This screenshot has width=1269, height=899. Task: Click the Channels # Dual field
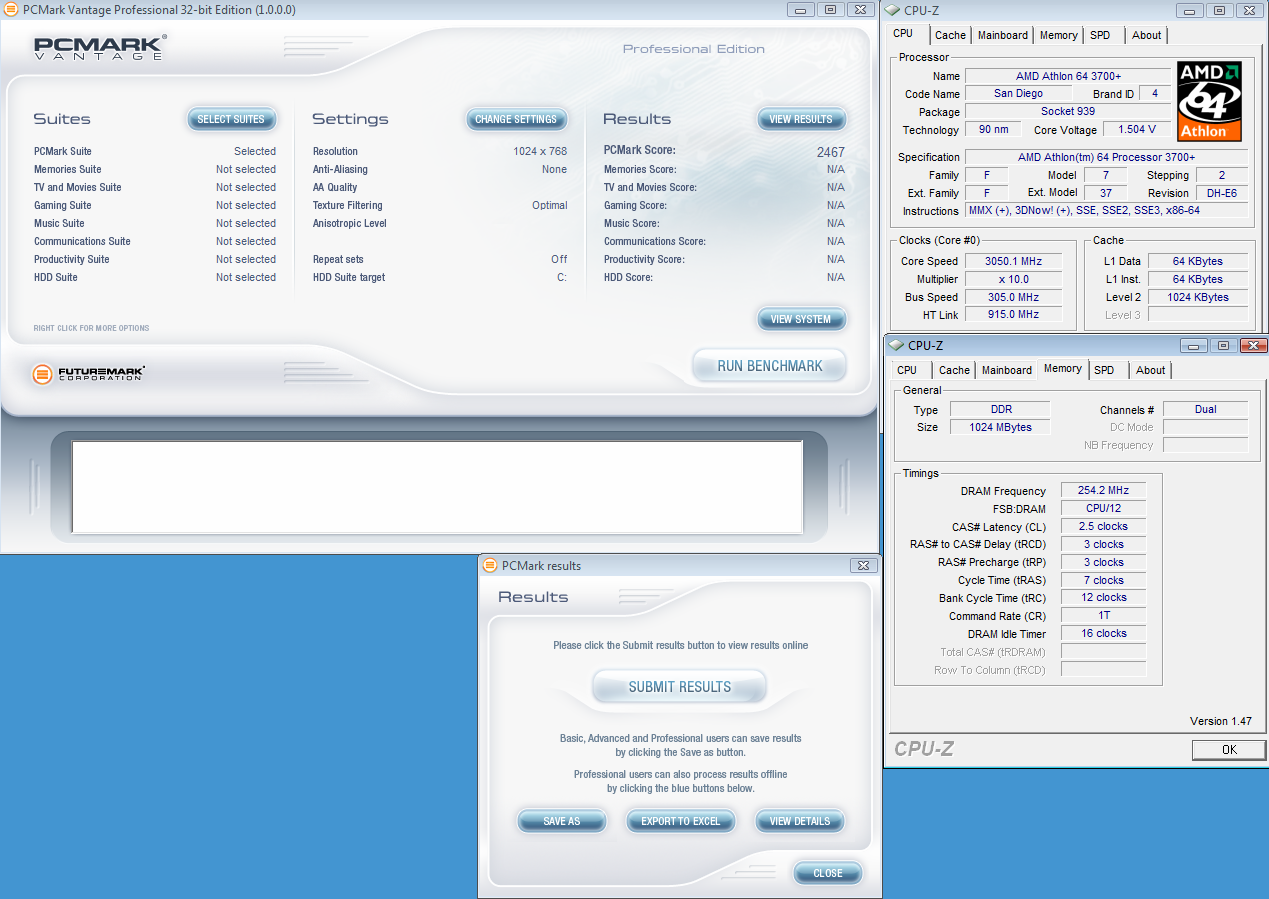[1205, 409]
